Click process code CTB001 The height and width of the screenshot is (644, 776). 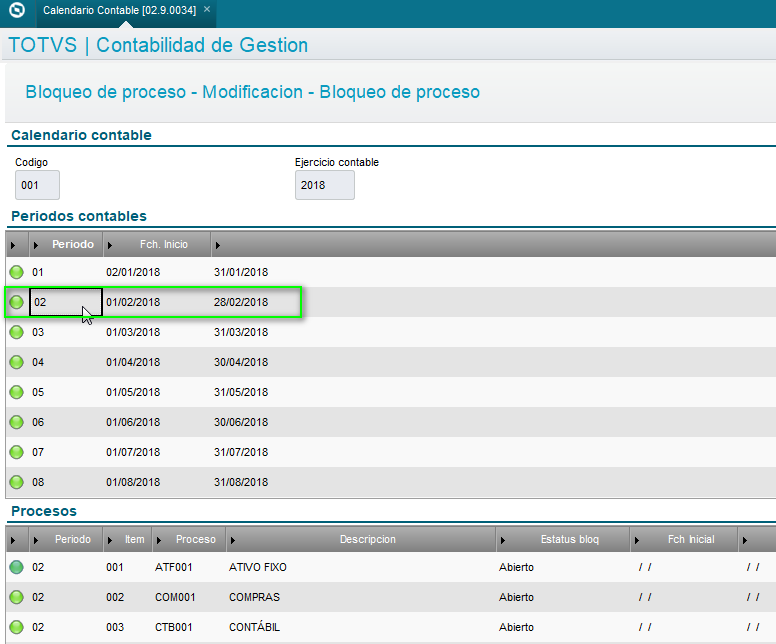[x=173, y=627]
